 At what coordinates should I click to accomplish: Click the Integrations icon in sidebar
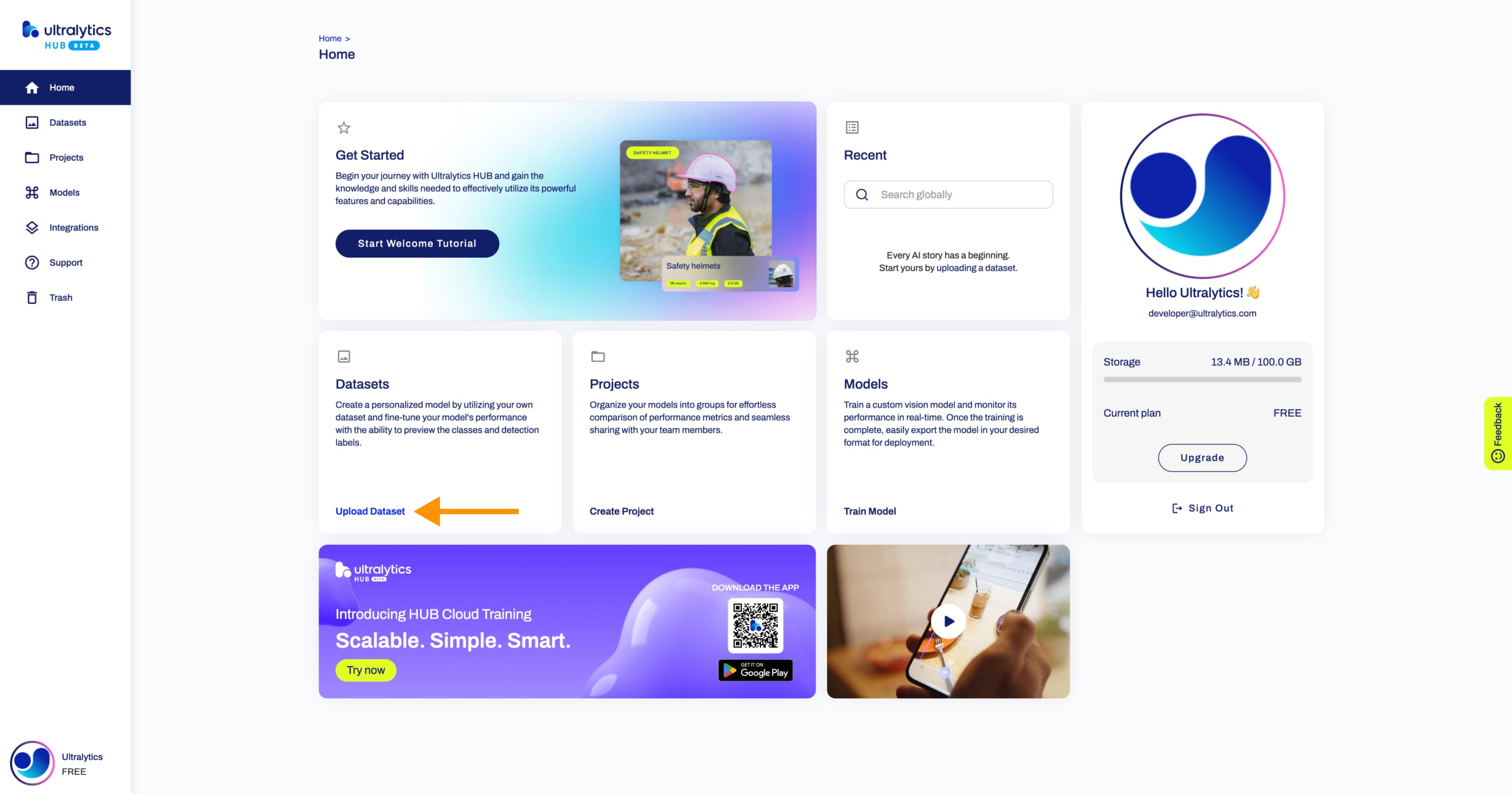coord(31,227)
